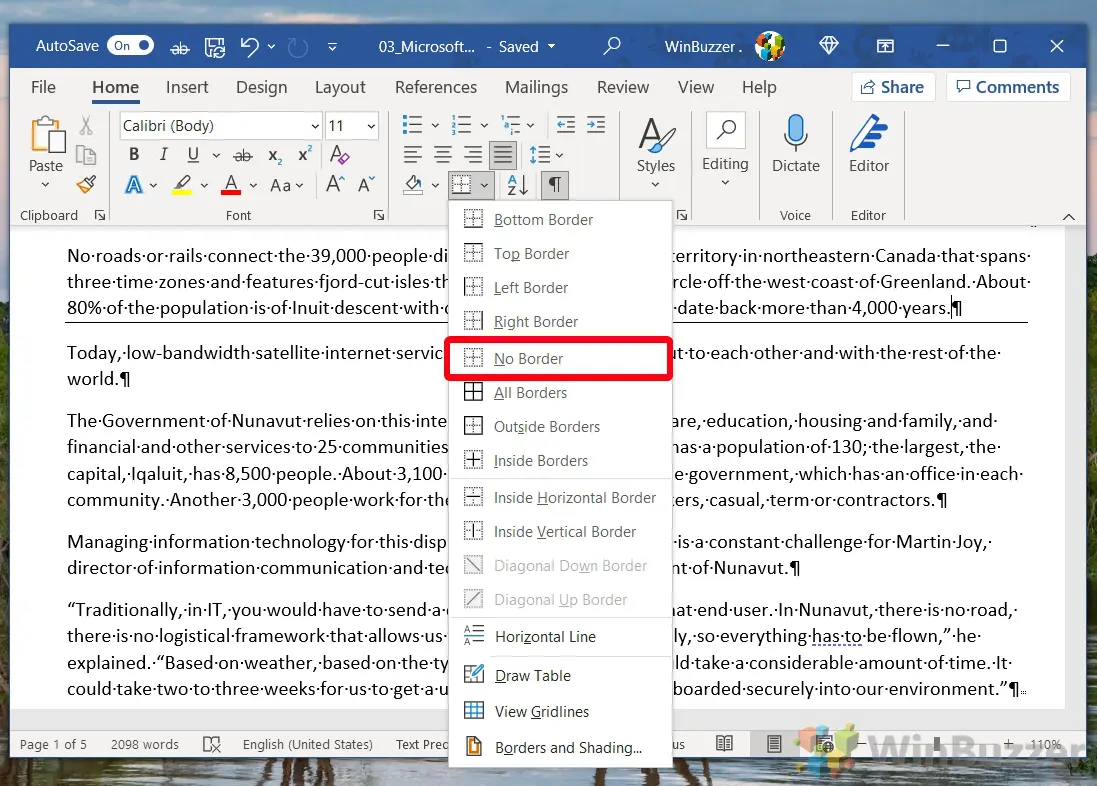
Task: Toggle paragraph marks display
Action: click(x=554, y=185)
